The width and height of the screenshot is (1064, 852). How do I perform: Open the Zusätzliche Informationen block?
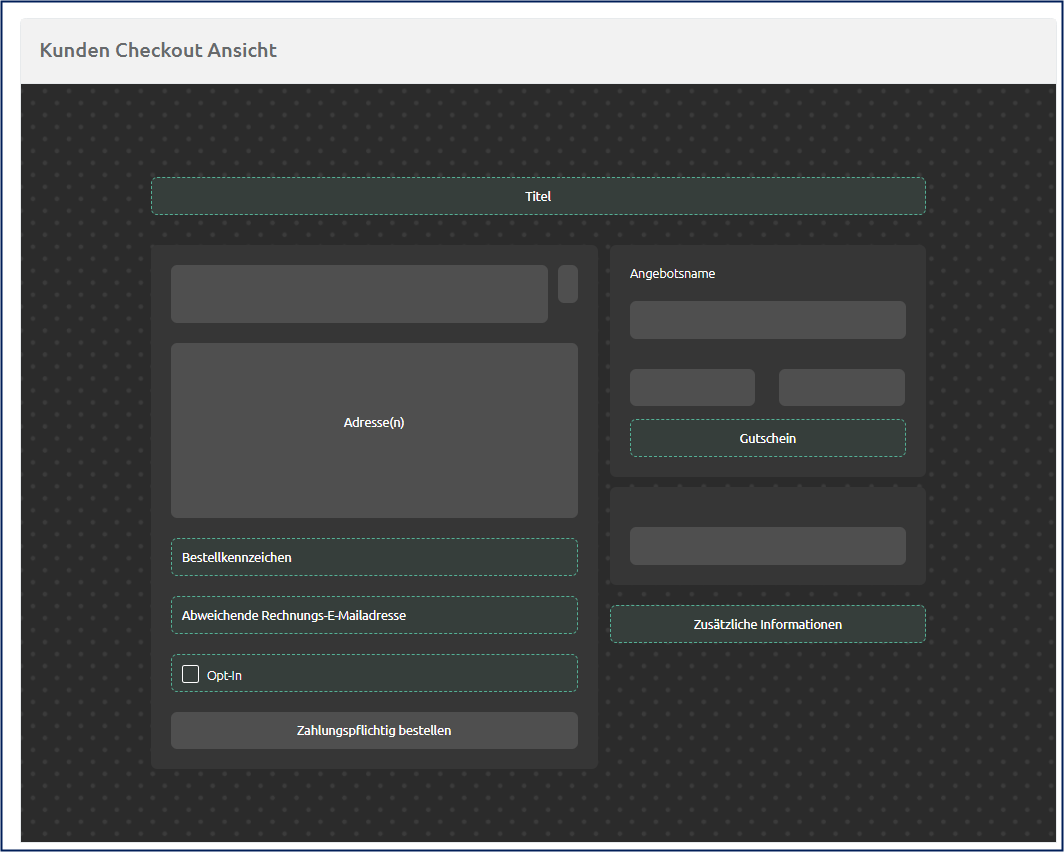point(767,624)
